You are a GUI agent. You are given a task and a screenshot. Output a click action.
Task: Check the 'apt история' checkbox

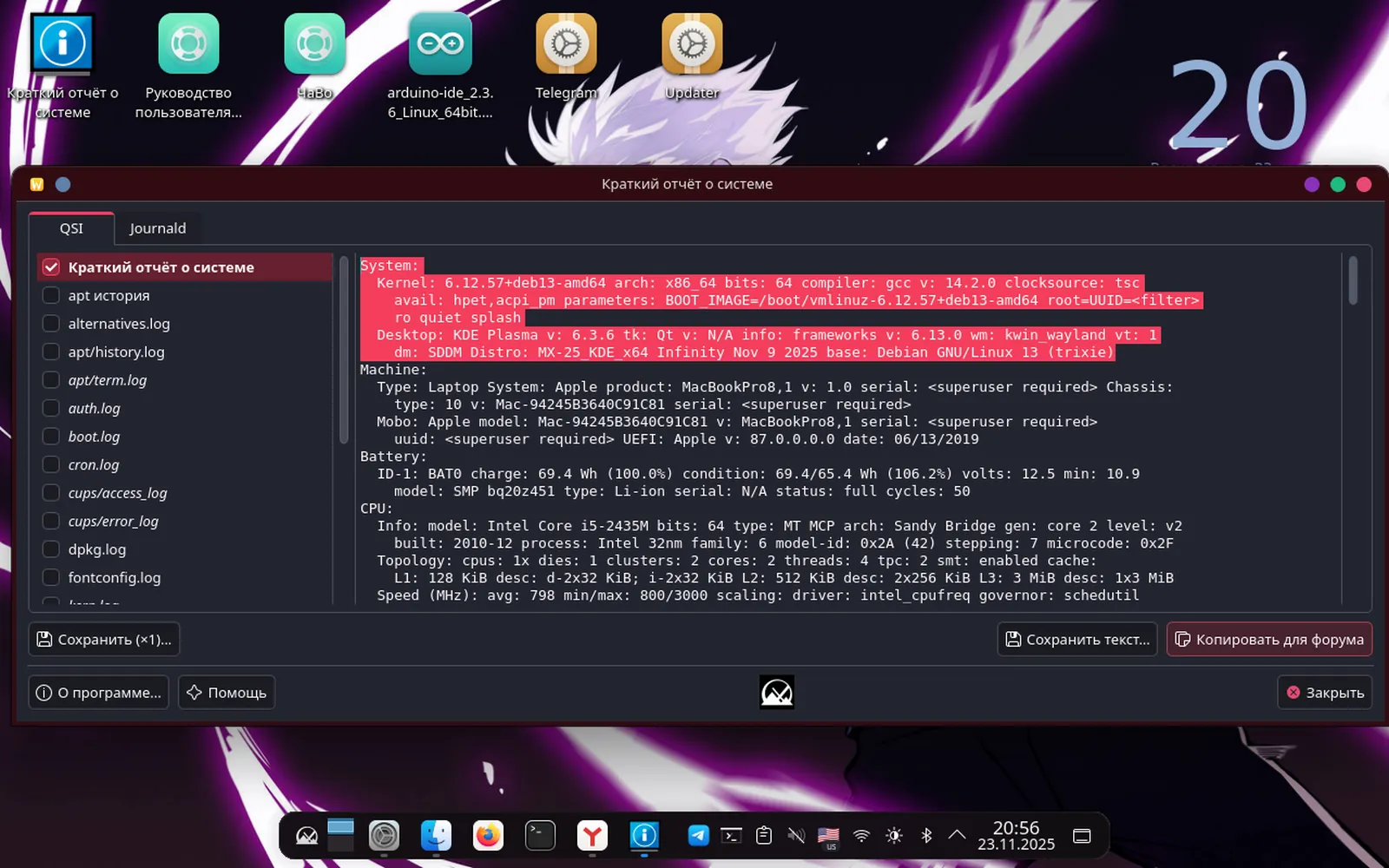[51, 295]
